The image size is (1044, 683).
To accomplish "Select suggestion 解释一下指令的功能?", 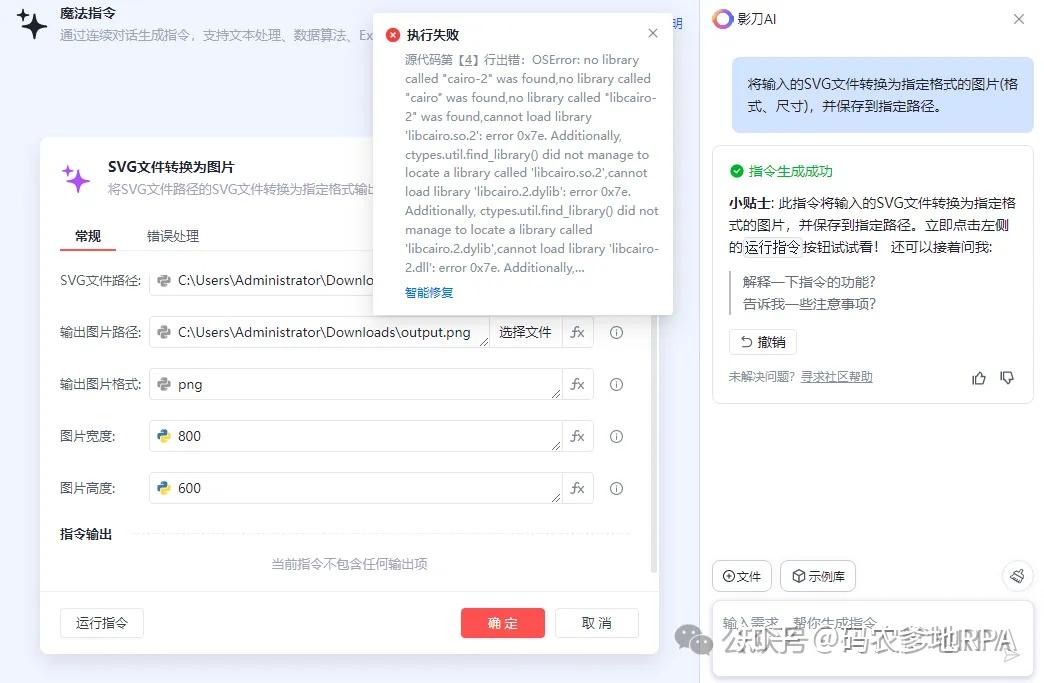I will coord(809,282).
